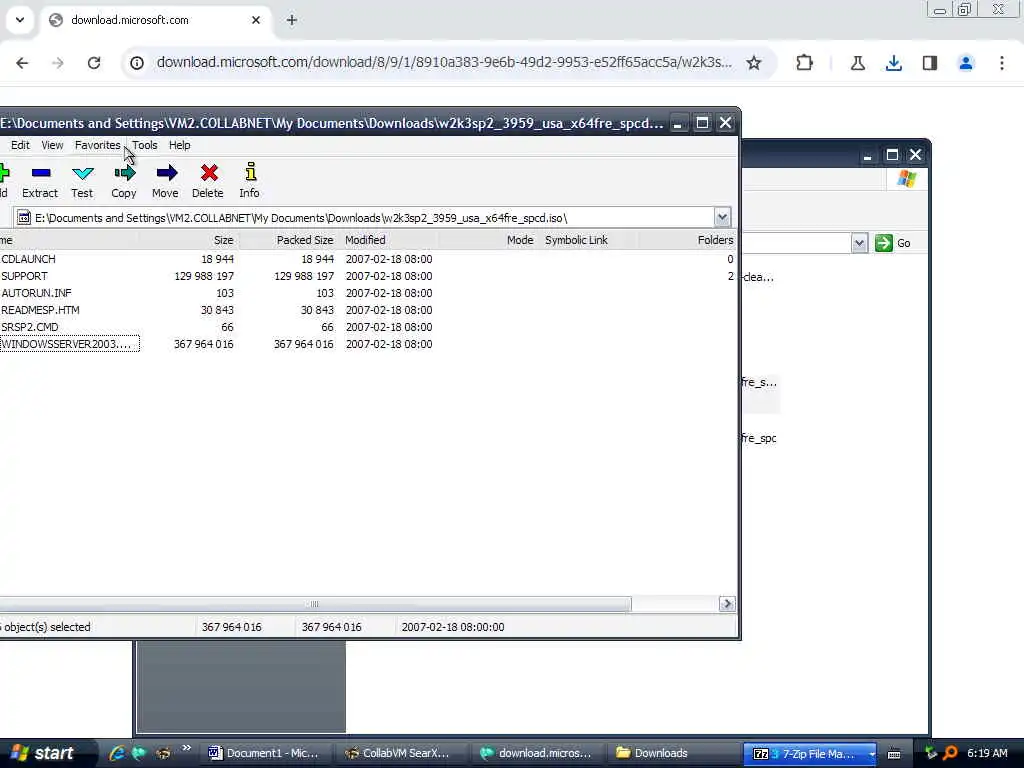Open Chrome downloads icon
Screen dimensions: 1024x768
coord(894,63)
